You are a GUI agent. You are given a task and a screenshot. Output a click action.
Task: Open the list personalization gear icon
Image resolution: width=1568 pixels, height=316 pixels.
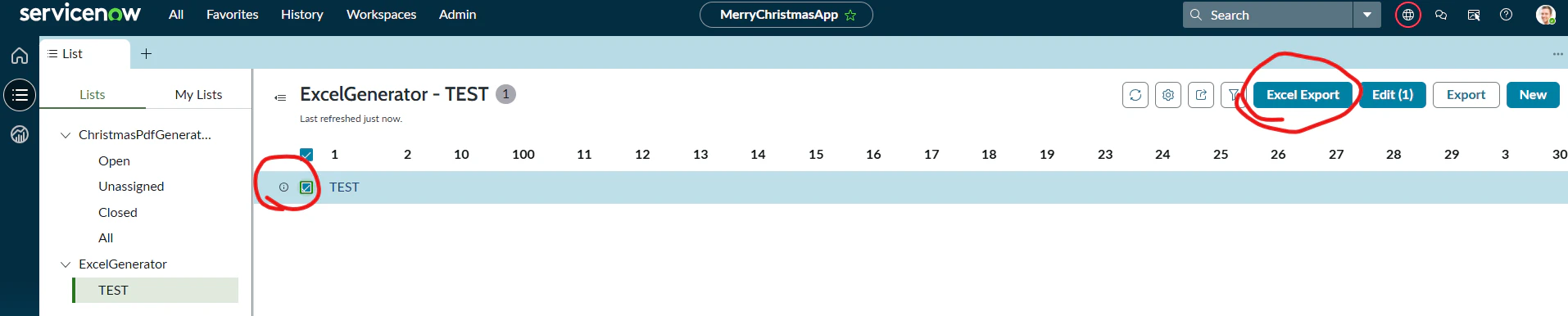click(x=1168, y=95)
